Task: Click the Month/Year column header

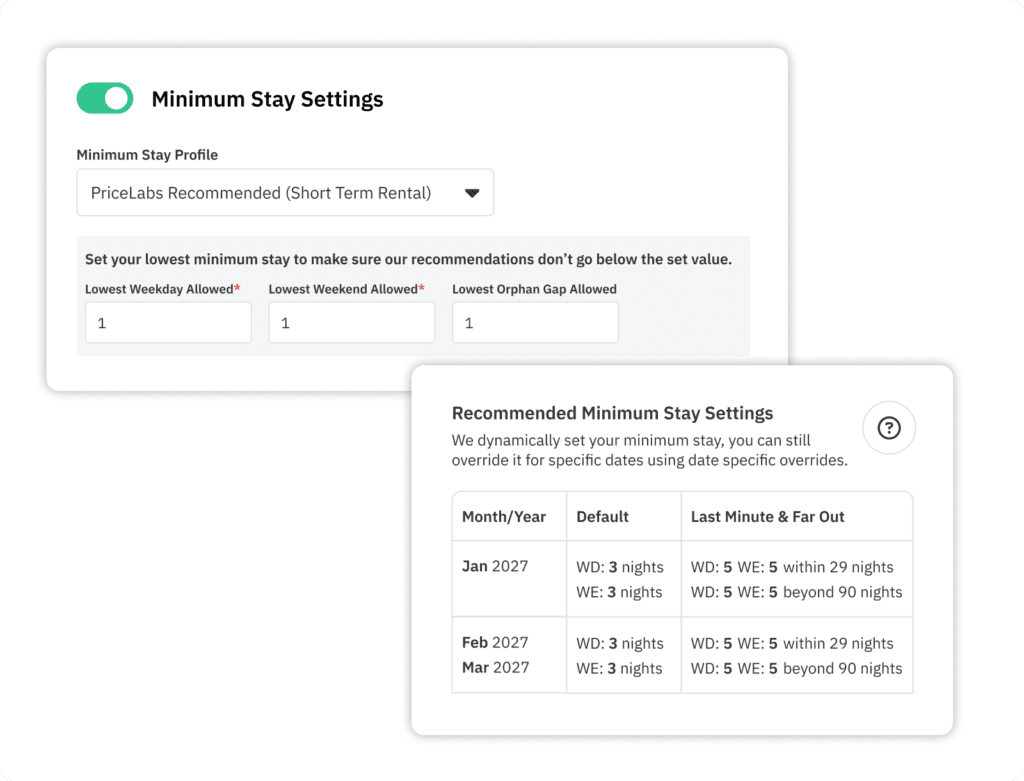Action: 504,517
